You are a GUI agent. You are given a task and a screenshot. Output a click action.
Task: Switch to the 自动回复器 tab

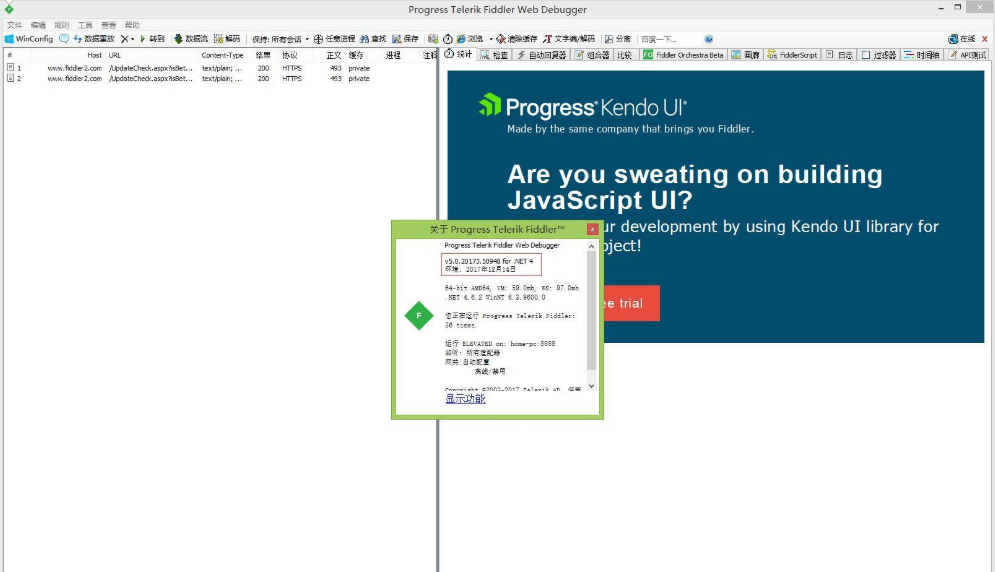pos(541,55)
